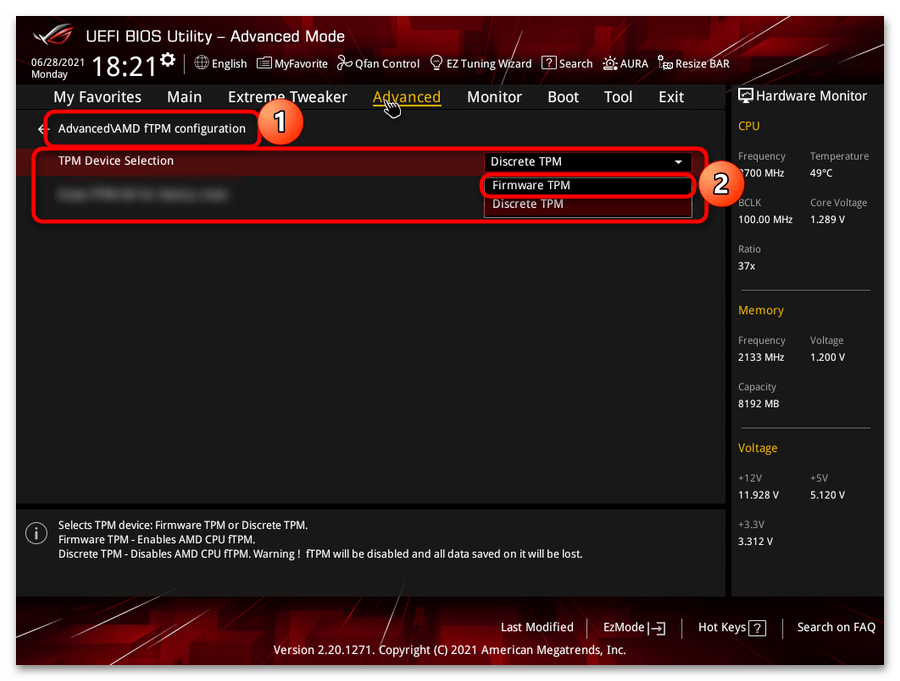The height and width of the screenshot is (681, 900).
Task: Open the Boot tab
Action: point(563,97)
